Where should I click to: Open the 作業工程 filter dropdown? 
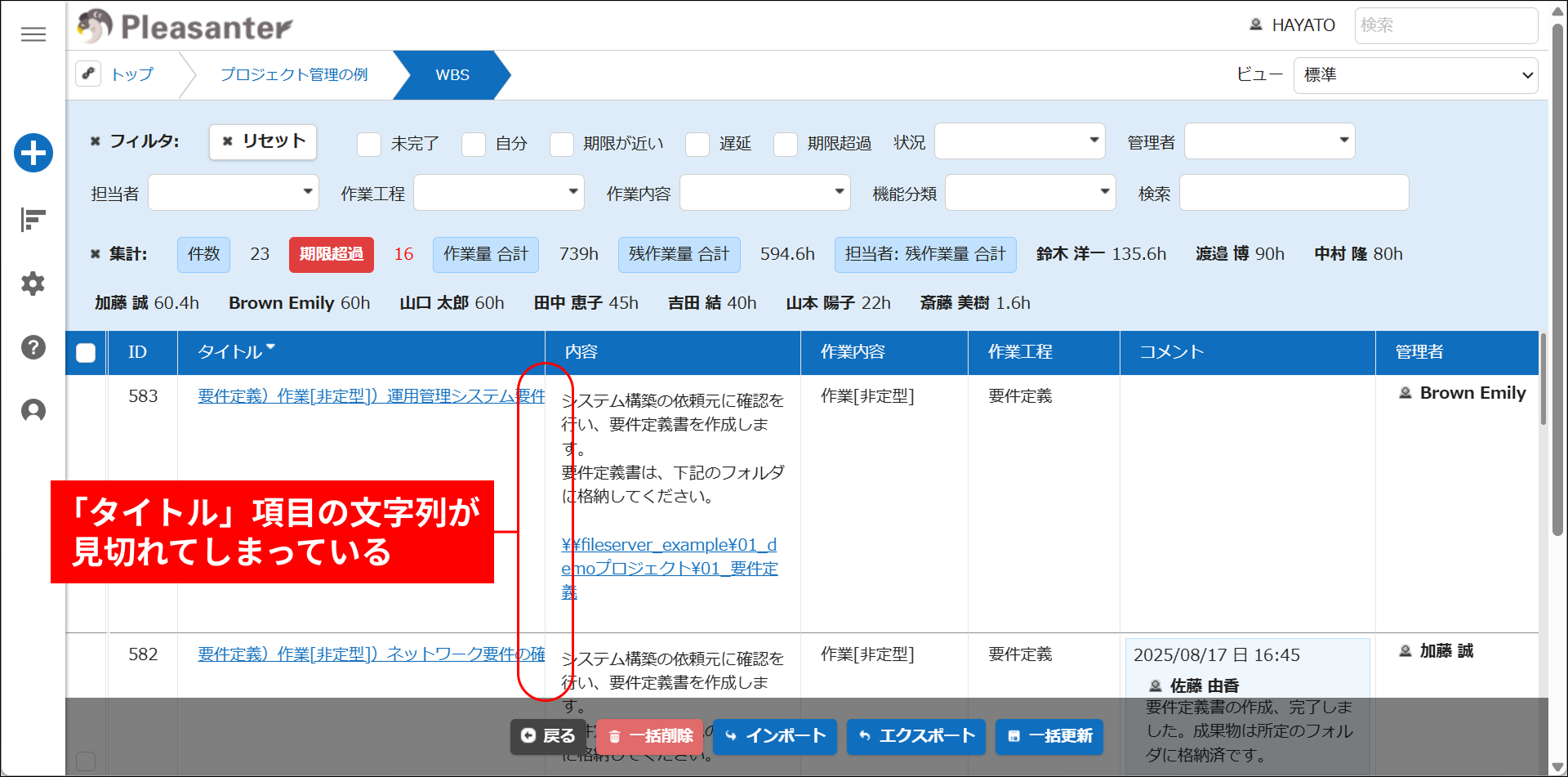[x=499, y=193]
